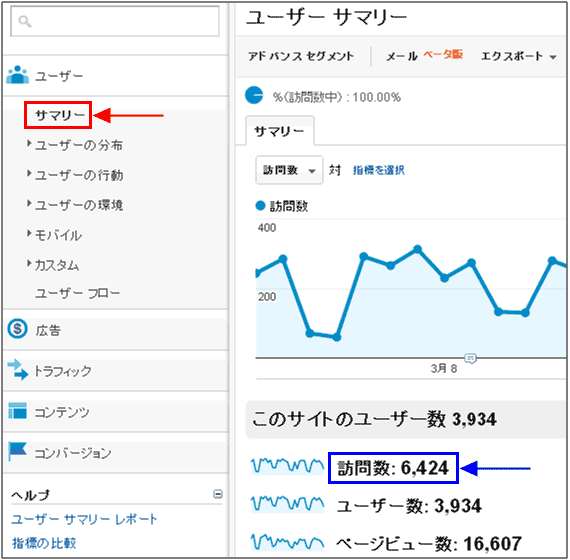
Task: Click the ユーザー数 sparkline thumbnail
Action: pos(287,504)
